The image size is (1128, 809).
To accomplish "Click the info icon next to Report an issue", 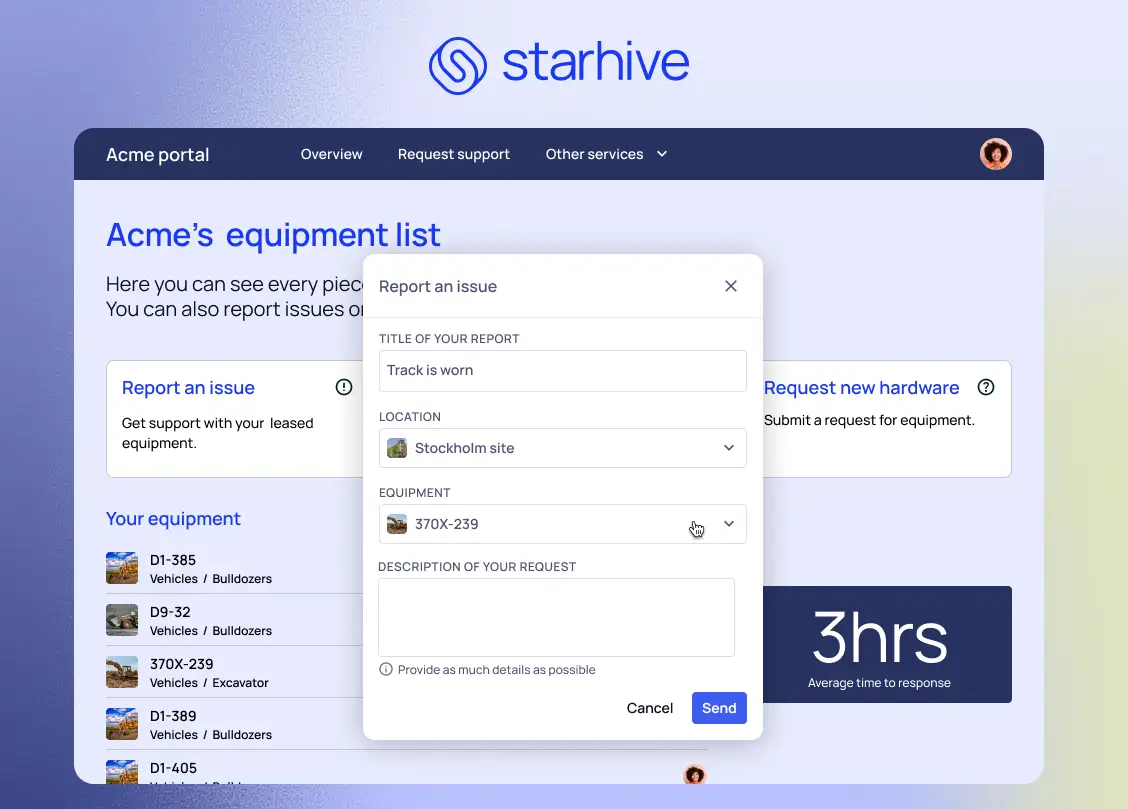I will 343,387.
